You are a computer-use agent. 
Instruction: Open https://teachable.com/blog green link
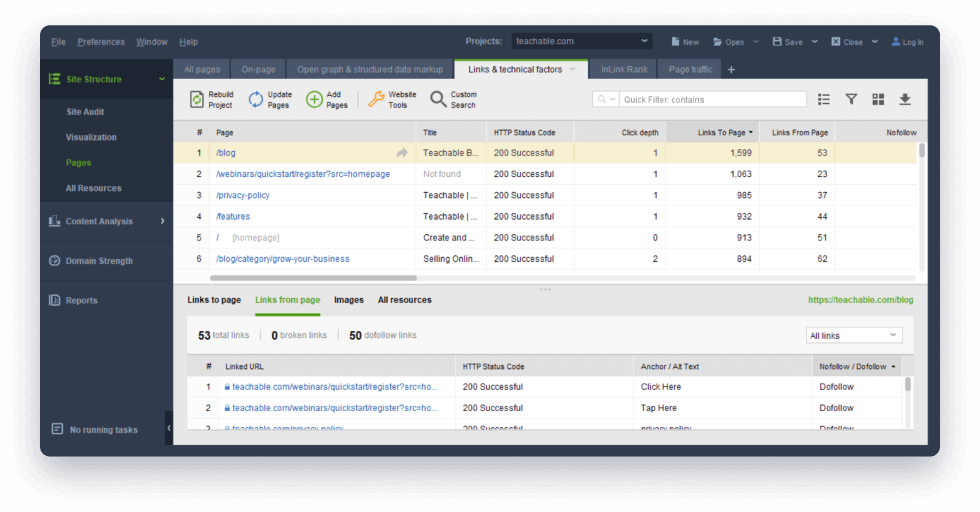click(861, 300)
